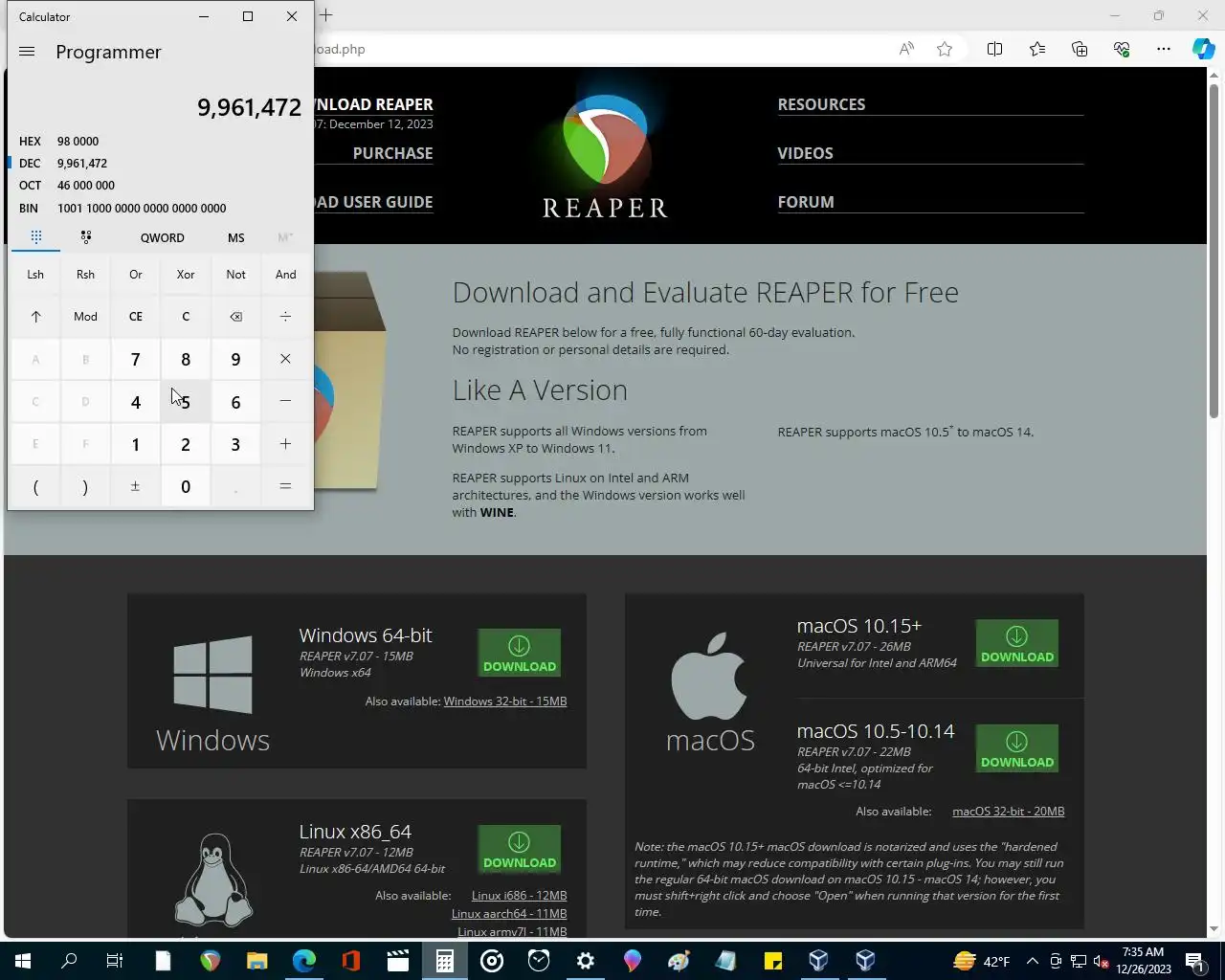Switch to full keypad view in Calculator
The height and width of the screenshot is (980, 1225).
pyautogui.click(x=35, y=237)
